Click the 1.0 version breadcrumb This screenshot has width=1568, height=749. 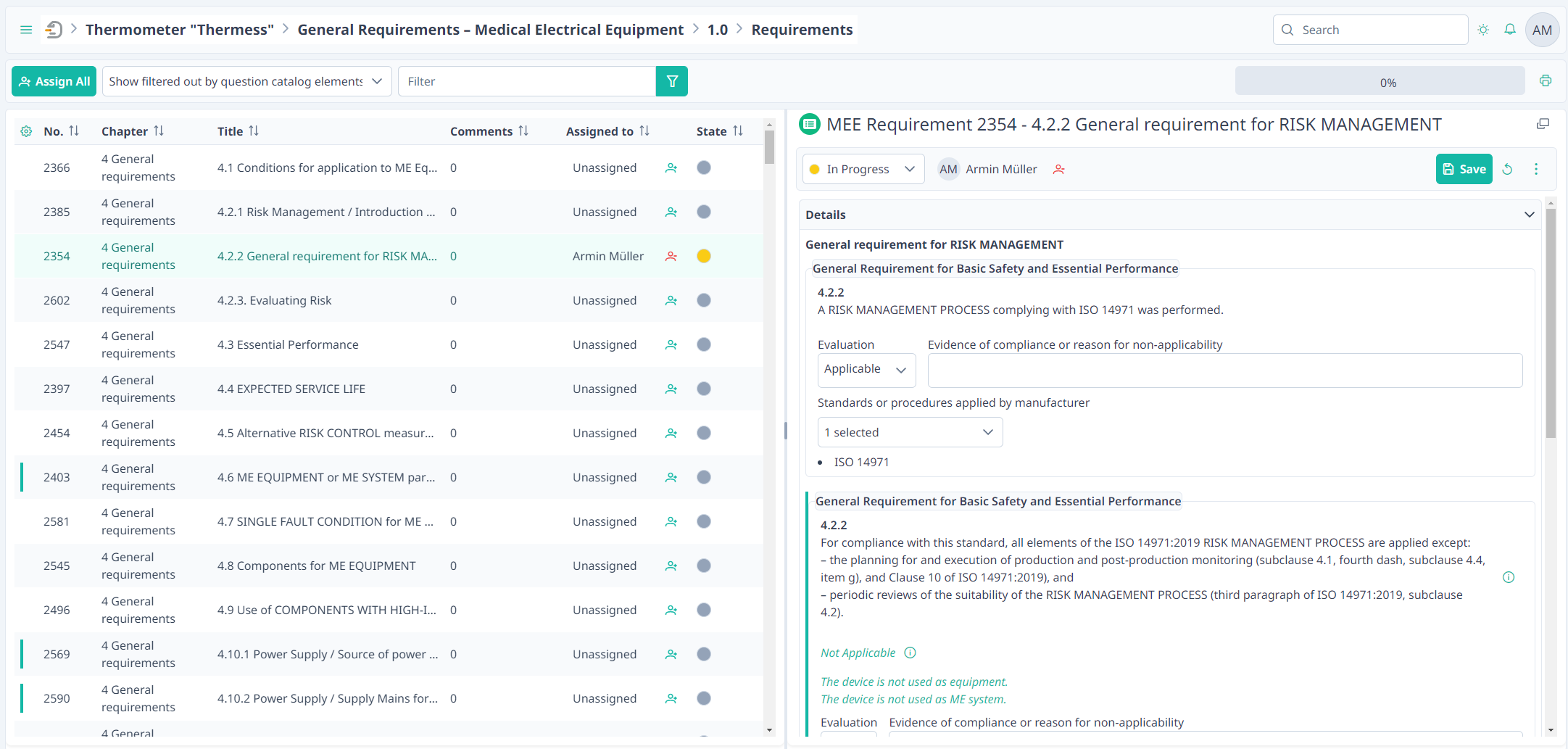coord(717,30)
